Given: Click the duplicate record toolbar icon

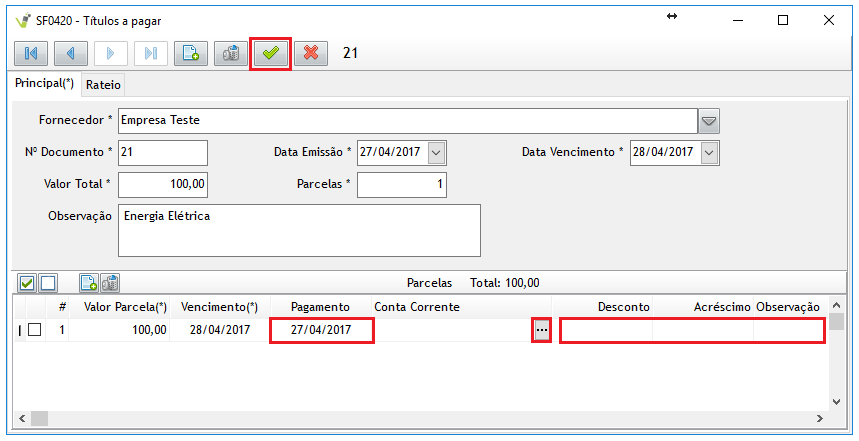Looking at the screenshot, I should coord(230,54).
